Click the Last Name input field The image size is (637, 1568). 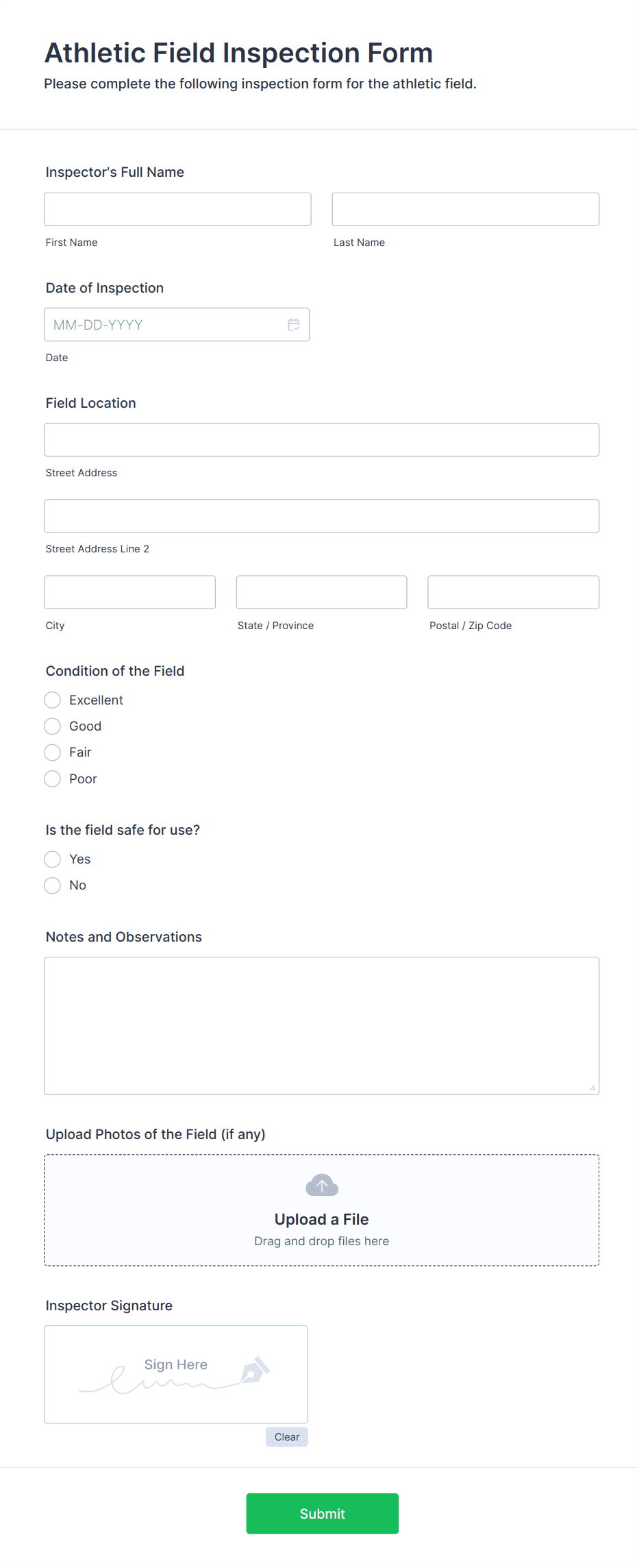click(465, 209)
